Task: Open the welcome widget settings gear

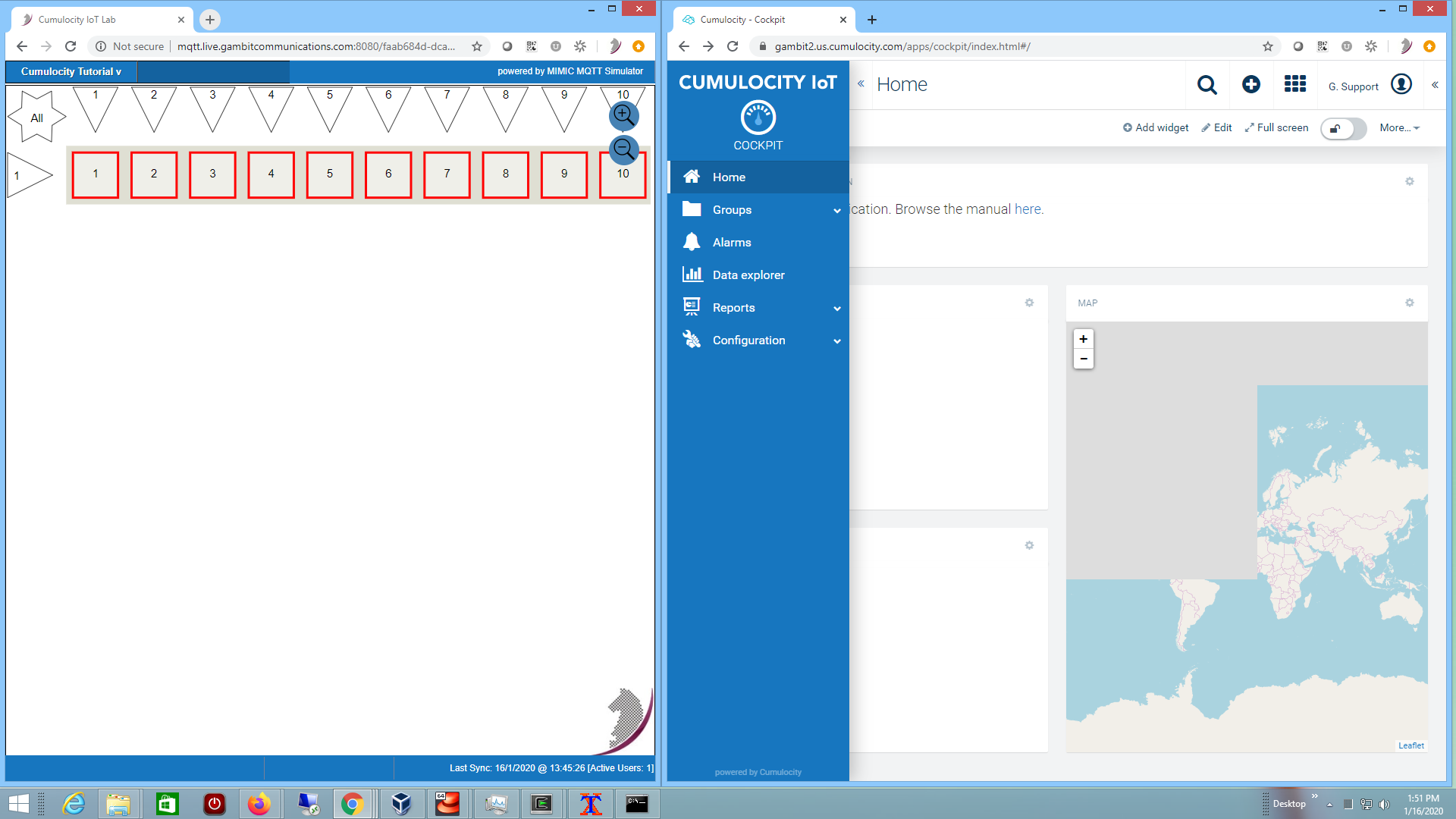Action: point(1410,181)
